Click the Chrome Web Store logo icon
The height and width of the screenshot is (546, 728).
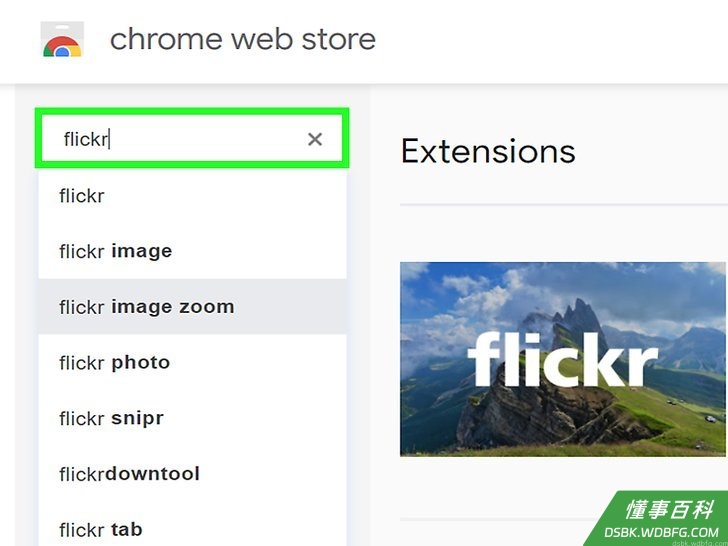(62, 39)
